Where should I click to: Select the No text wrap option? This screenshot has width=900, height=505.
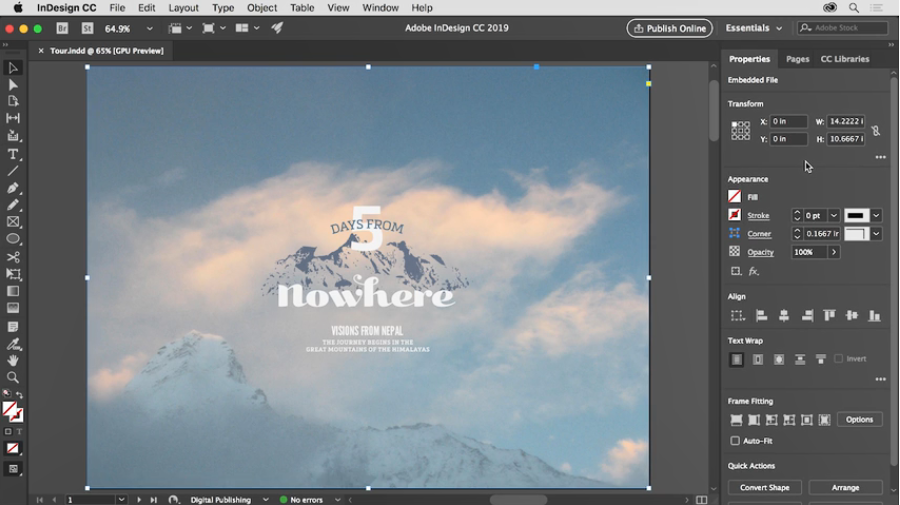tap(737, 359)
